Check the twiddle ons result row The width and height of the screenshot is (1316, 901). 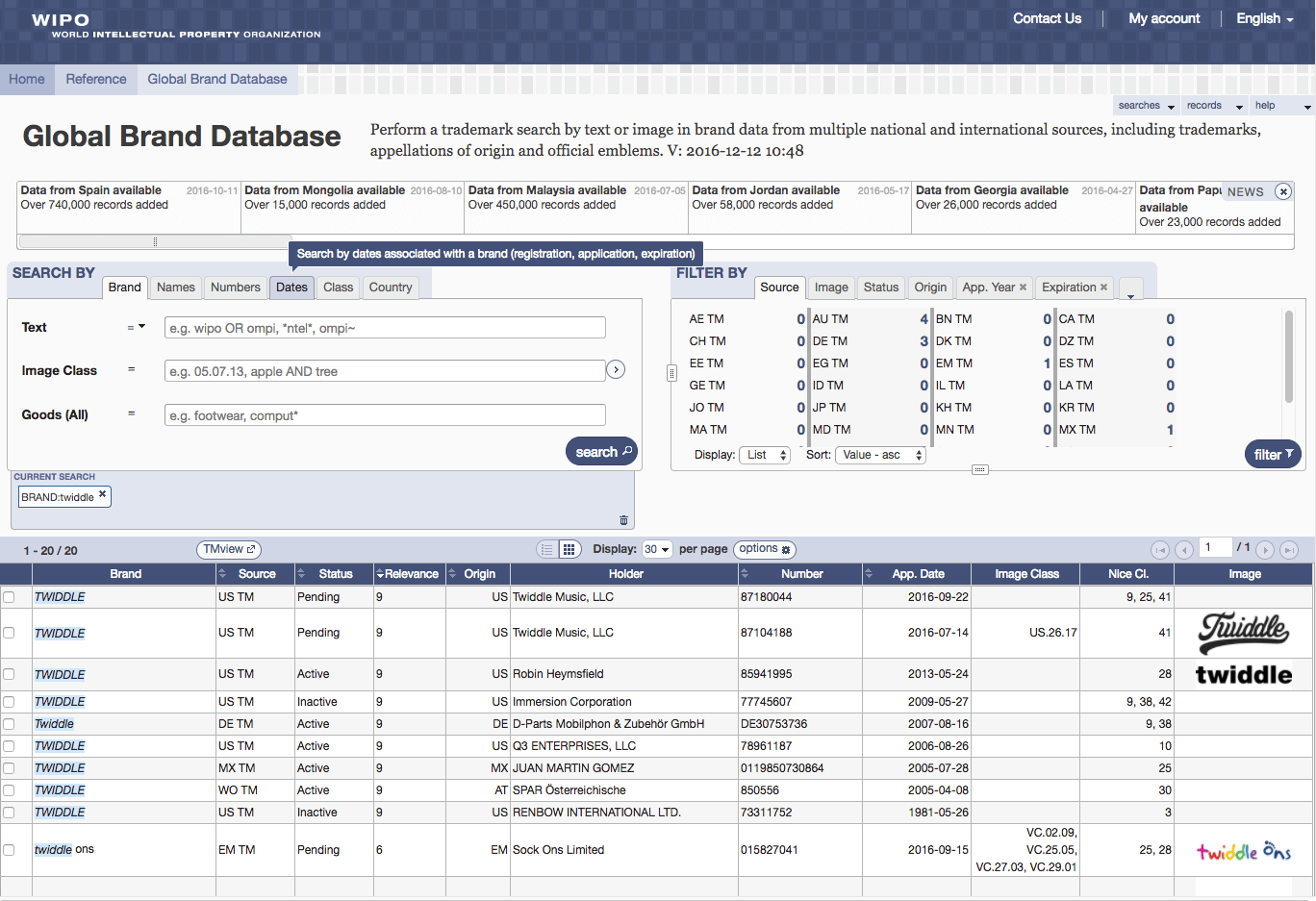click(9, 850)
